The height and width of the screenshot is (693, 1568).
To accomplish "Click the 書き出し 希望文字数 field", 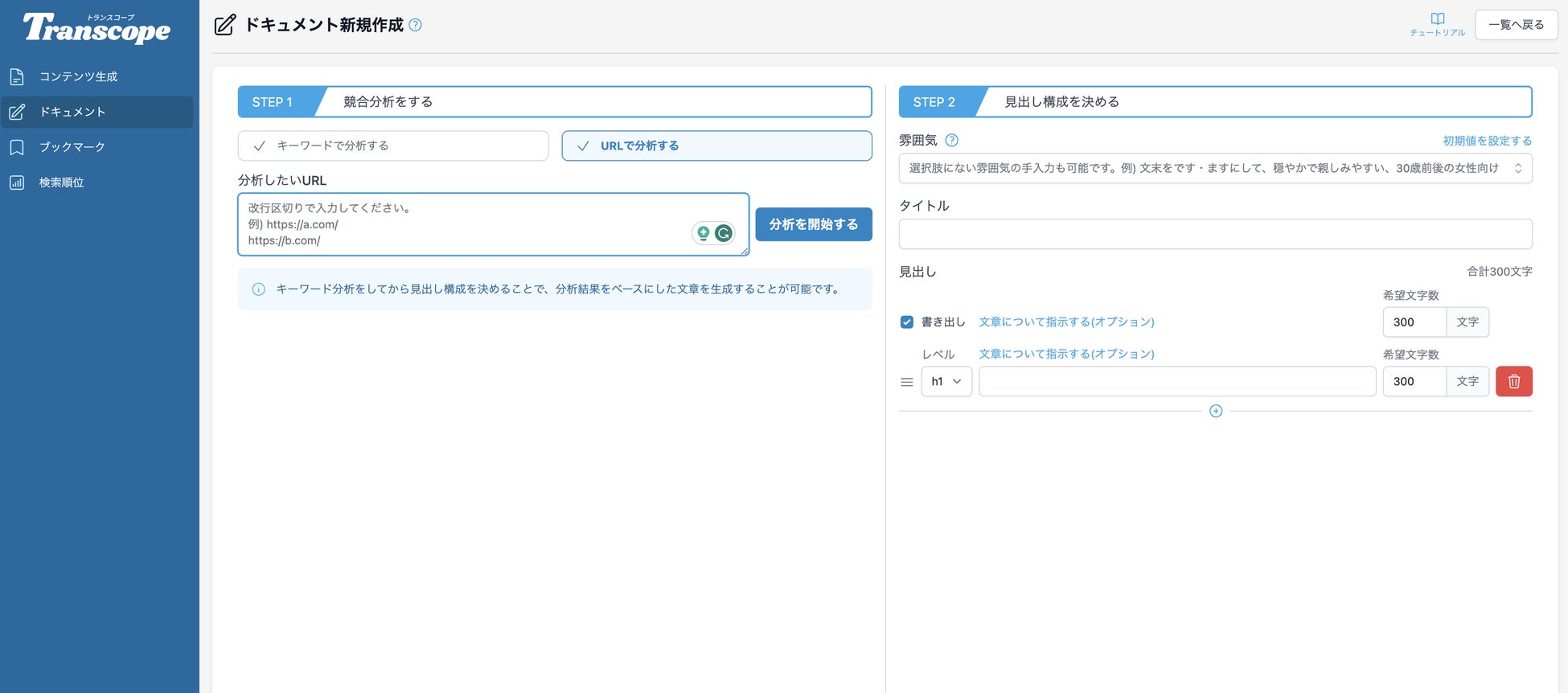I will [1414, 322].
